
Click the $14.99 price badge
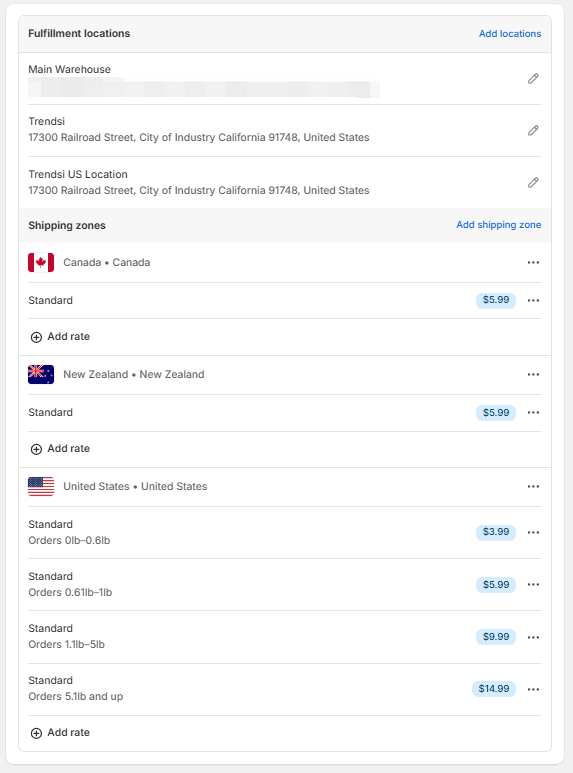click(x=494, y=689)
